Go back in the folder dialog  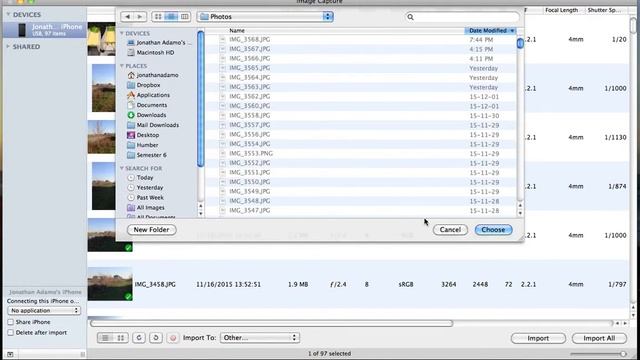tap(127, 17)
